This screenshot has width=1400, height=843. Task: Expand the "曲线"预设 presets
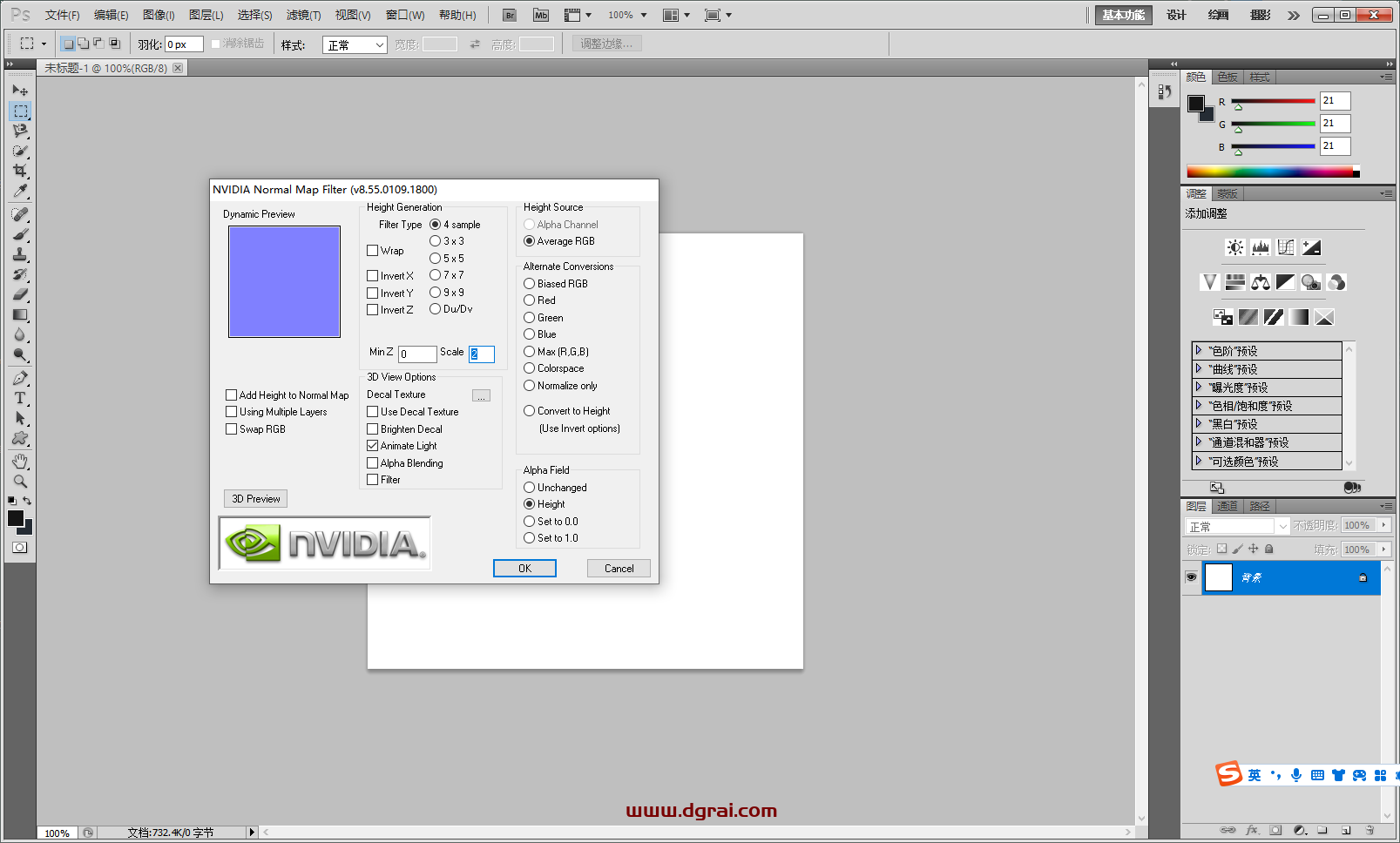click(x=1199, y=368)
